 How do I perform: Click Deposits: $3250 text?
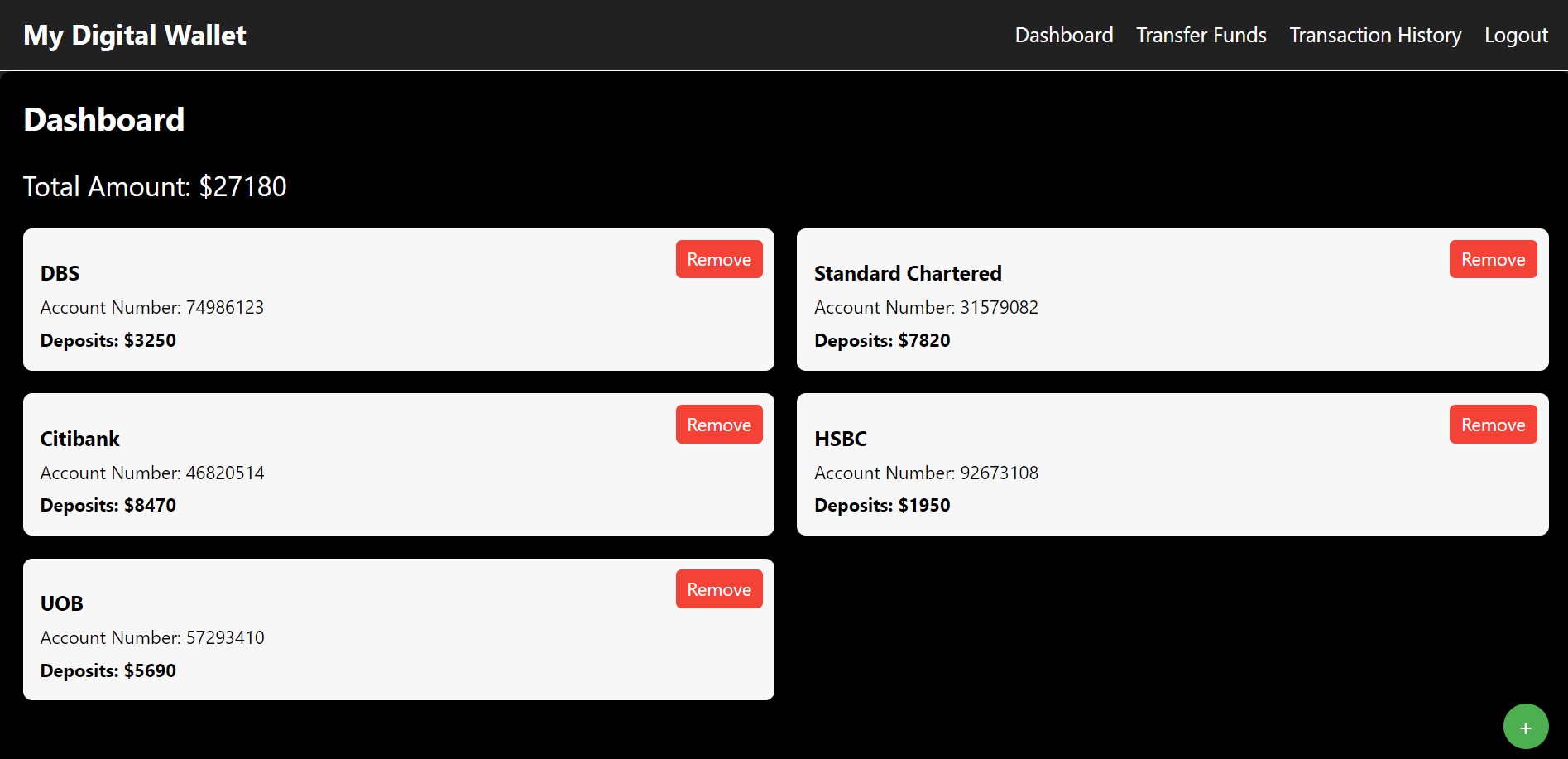pyautogui.click(x=108, y=340)
